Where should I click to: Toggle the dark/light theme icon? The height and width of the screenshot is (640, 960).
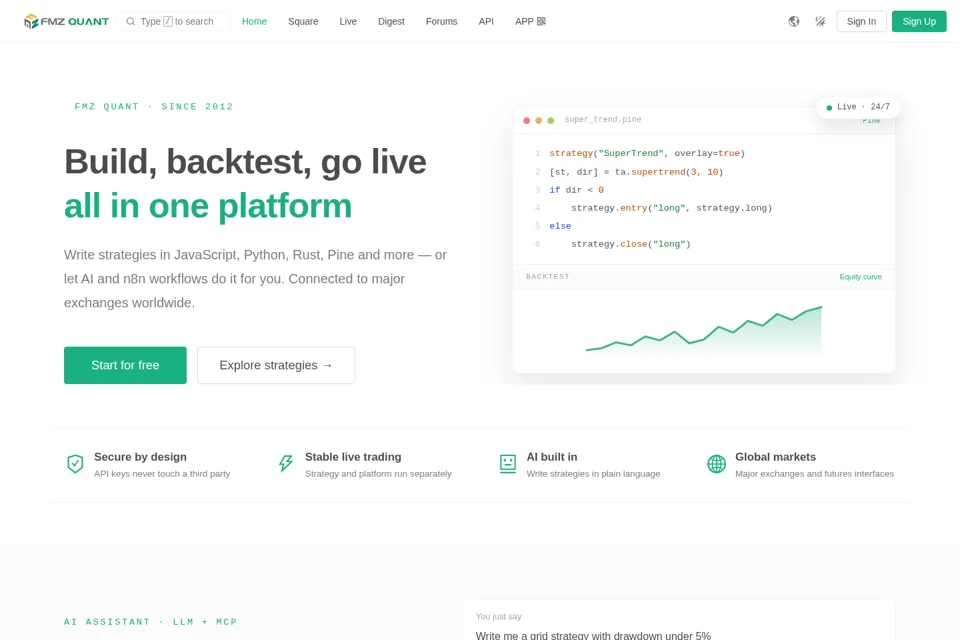click(820, 21)
